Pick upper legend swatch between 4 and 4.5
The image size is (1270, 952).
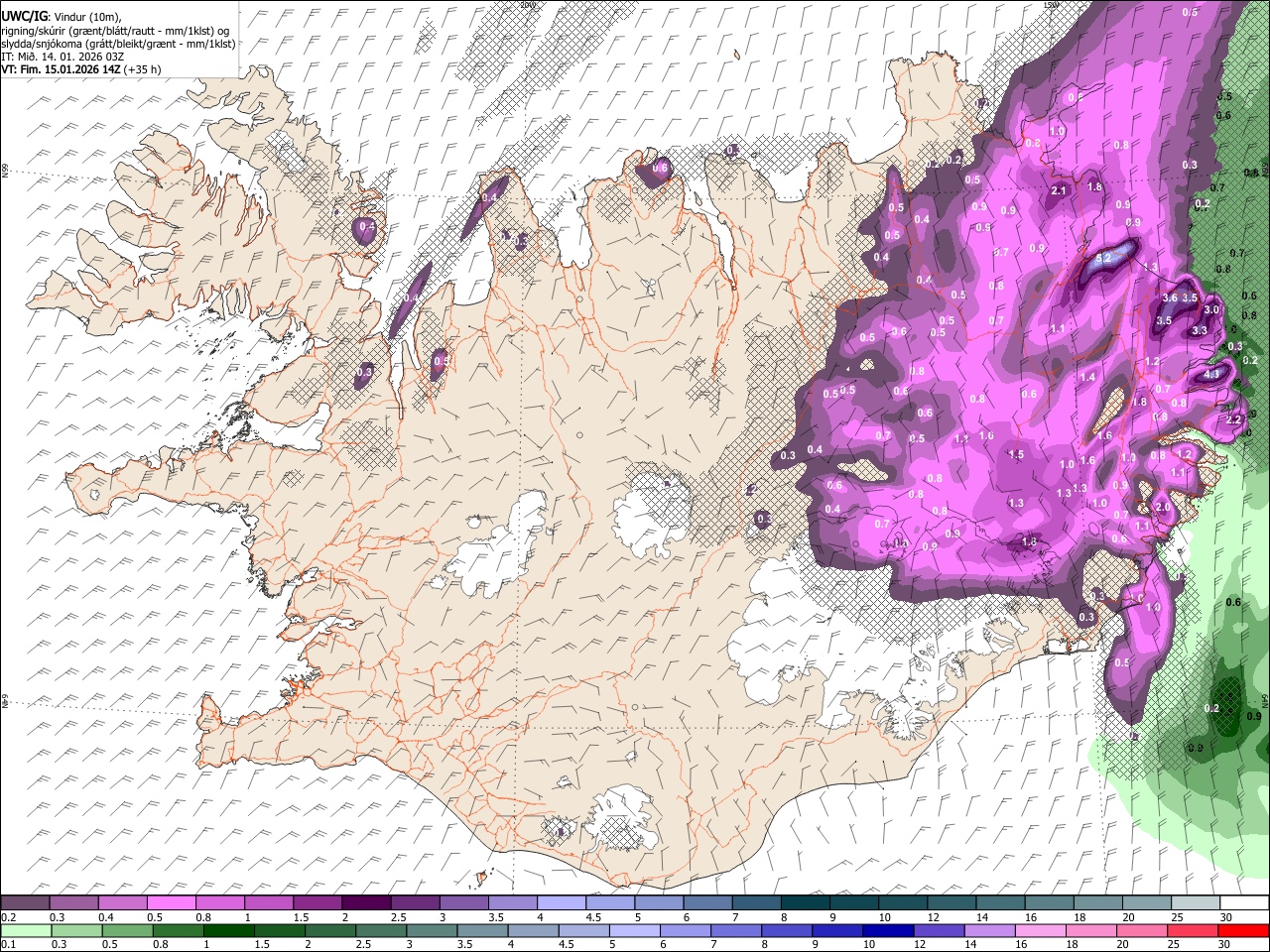click(562, 902)
